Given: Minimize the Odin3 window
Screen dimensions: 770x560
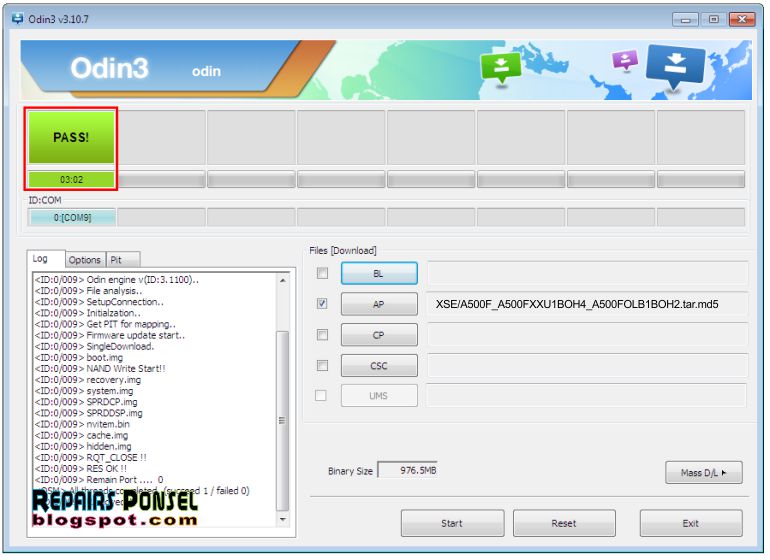Looking at the screenshot, I should point(686,19).
